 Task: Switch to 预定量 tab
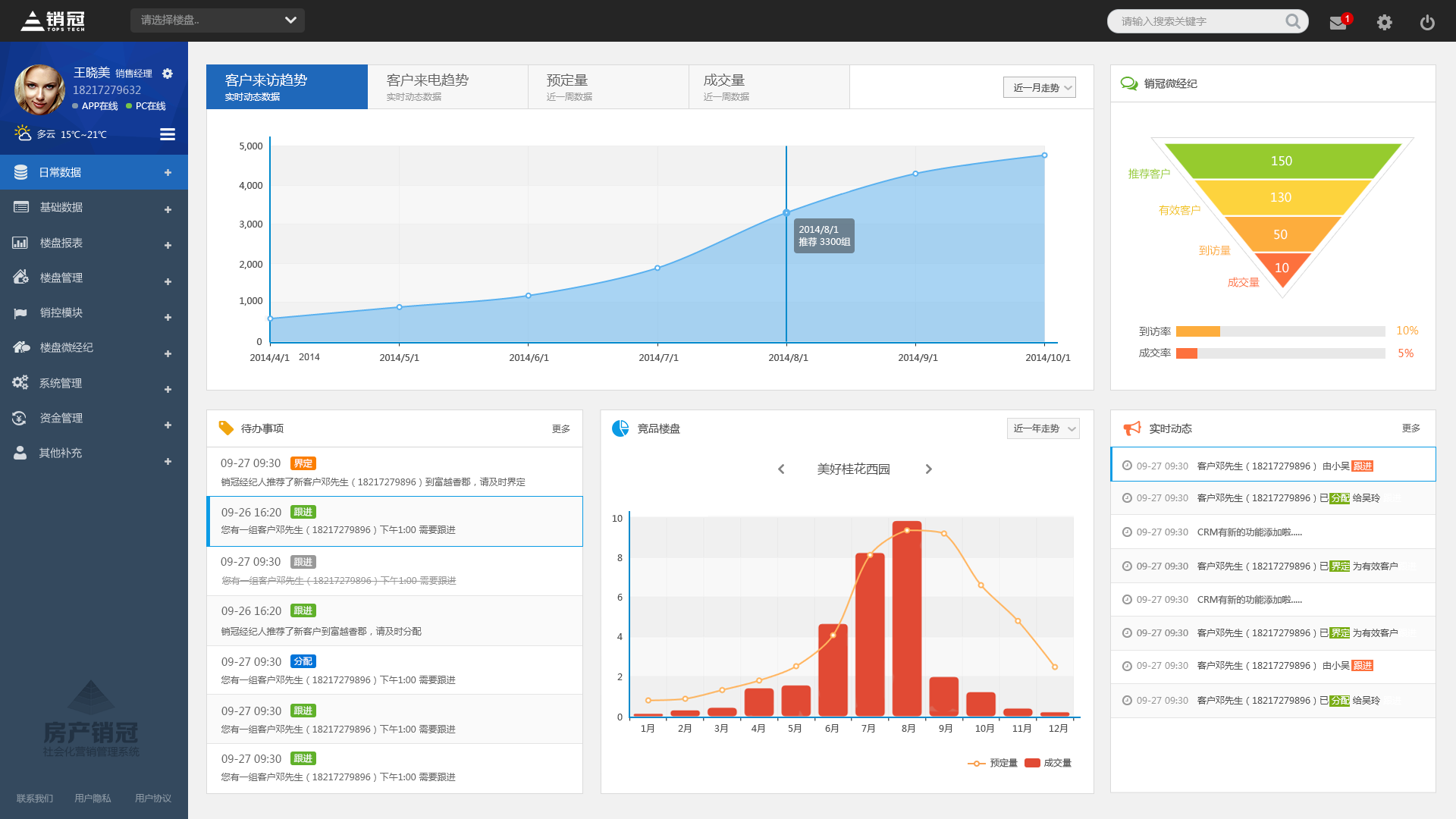[609, 86]
